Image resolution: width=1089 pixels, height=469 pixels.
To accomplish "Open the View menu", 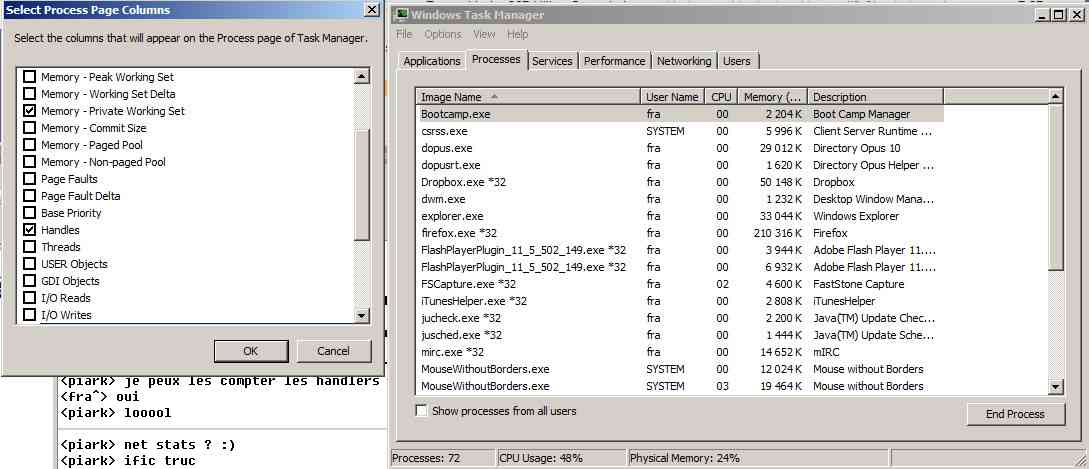I will 484,34.
